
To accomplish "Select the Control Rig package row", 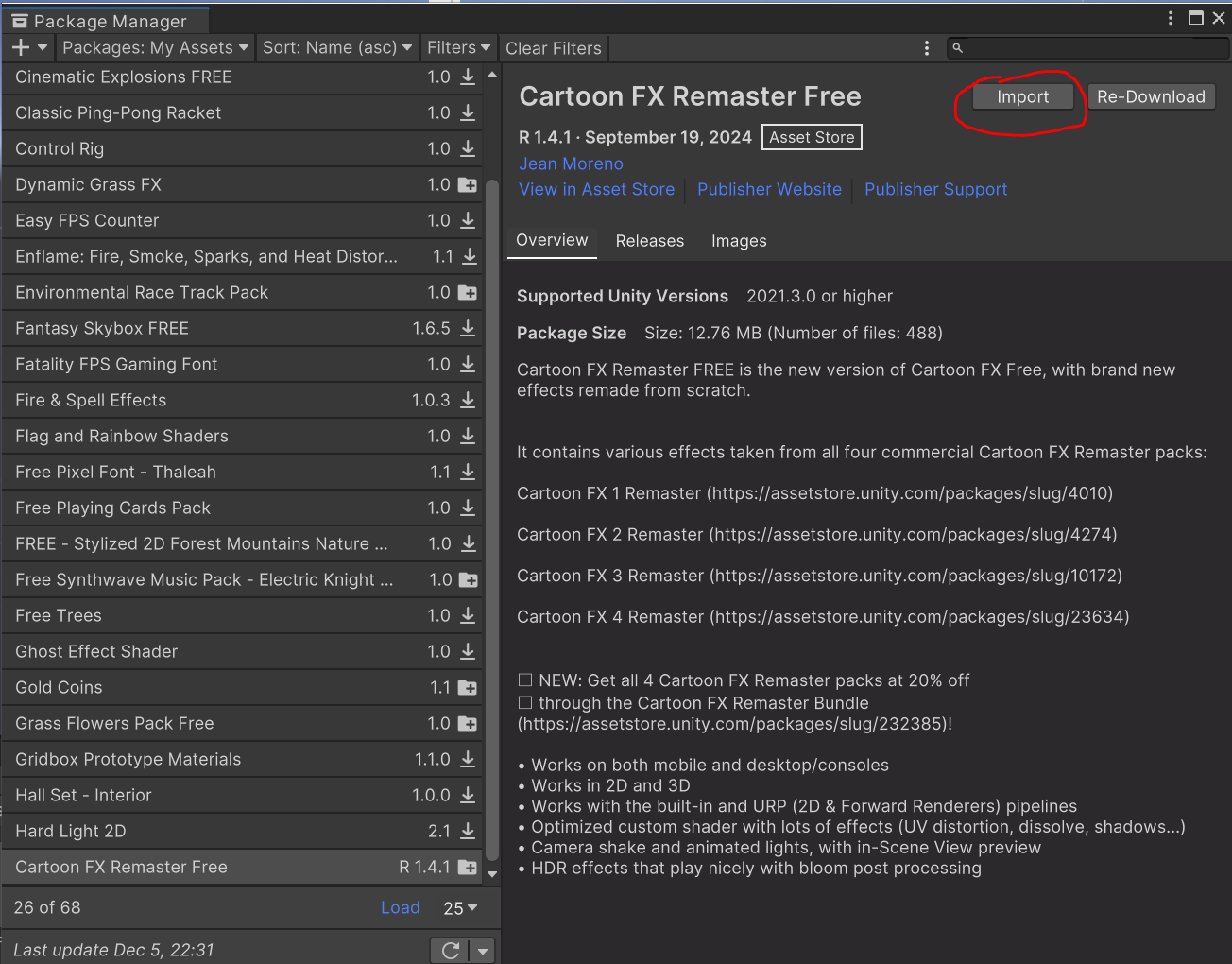I will point(243,149).
